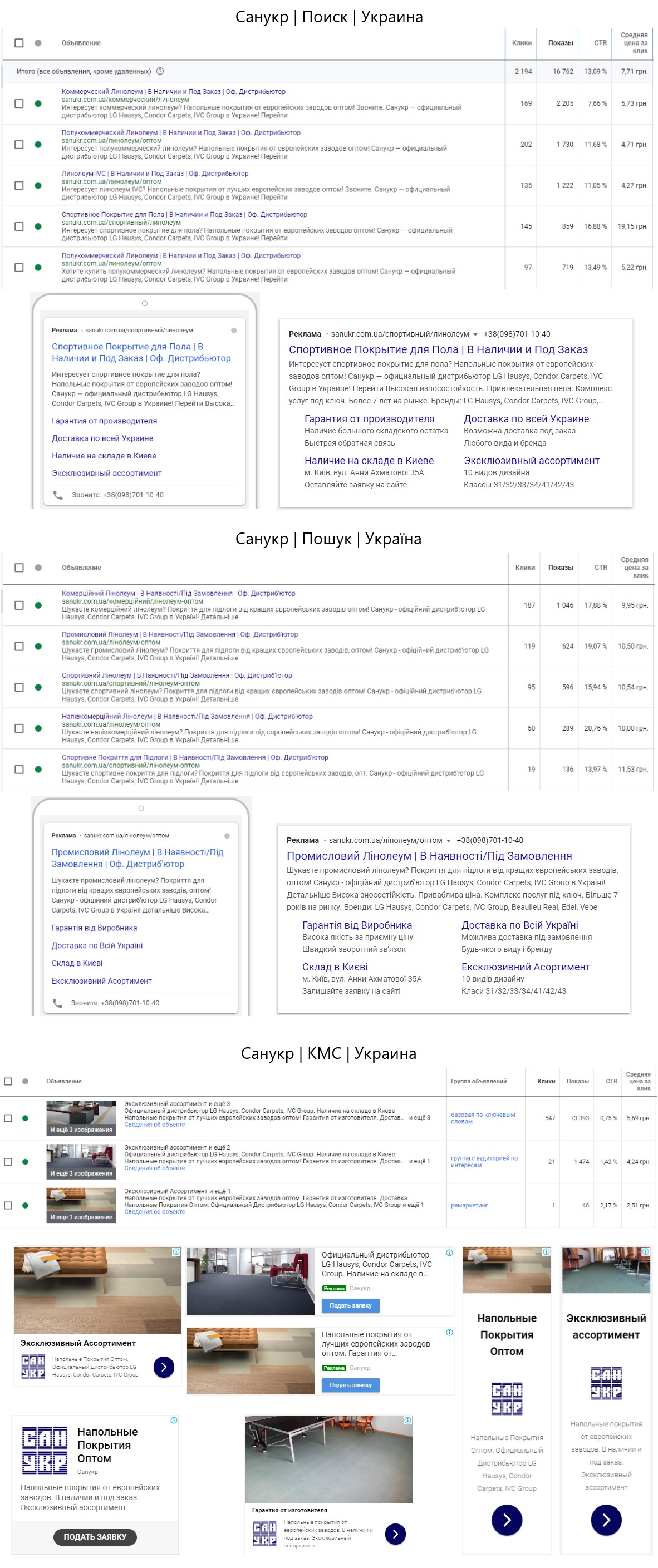The height and width of the screenshot is (1568, 658).
Task: Click status dot of Спортивний Лінолеум ad
Action: coord(38,688)
